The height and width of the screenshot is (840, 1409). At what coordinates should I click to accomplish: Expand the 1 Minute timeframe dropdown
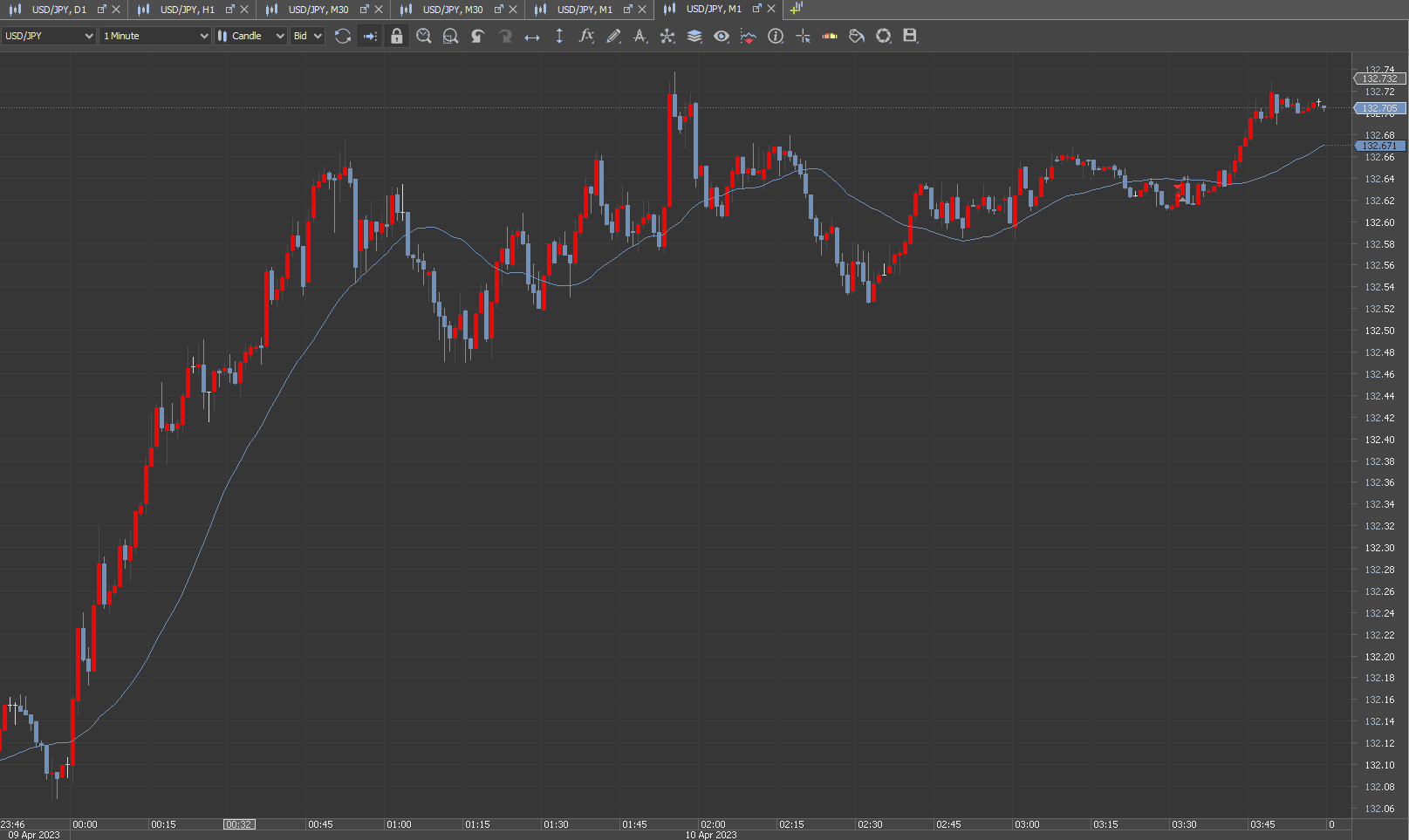tap(155, 36)
